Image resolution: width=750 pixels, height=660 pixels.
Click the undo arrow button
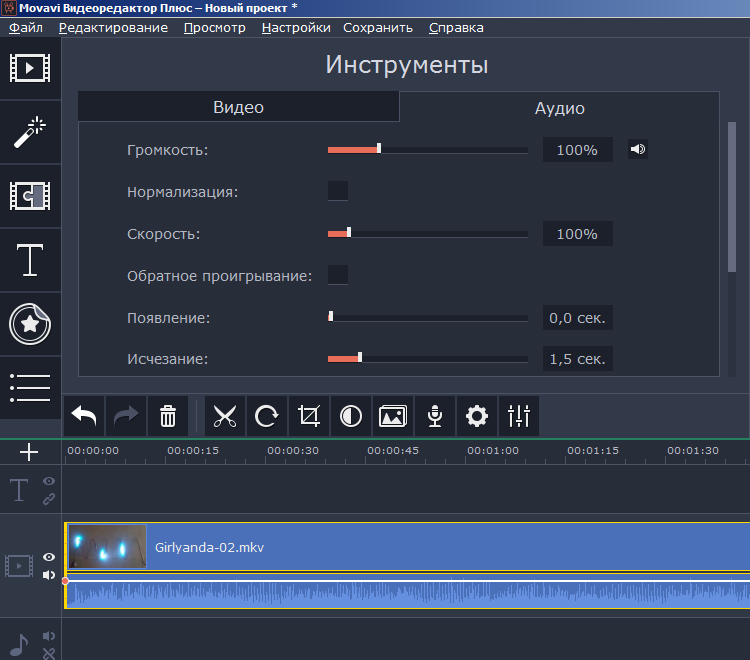85,416
